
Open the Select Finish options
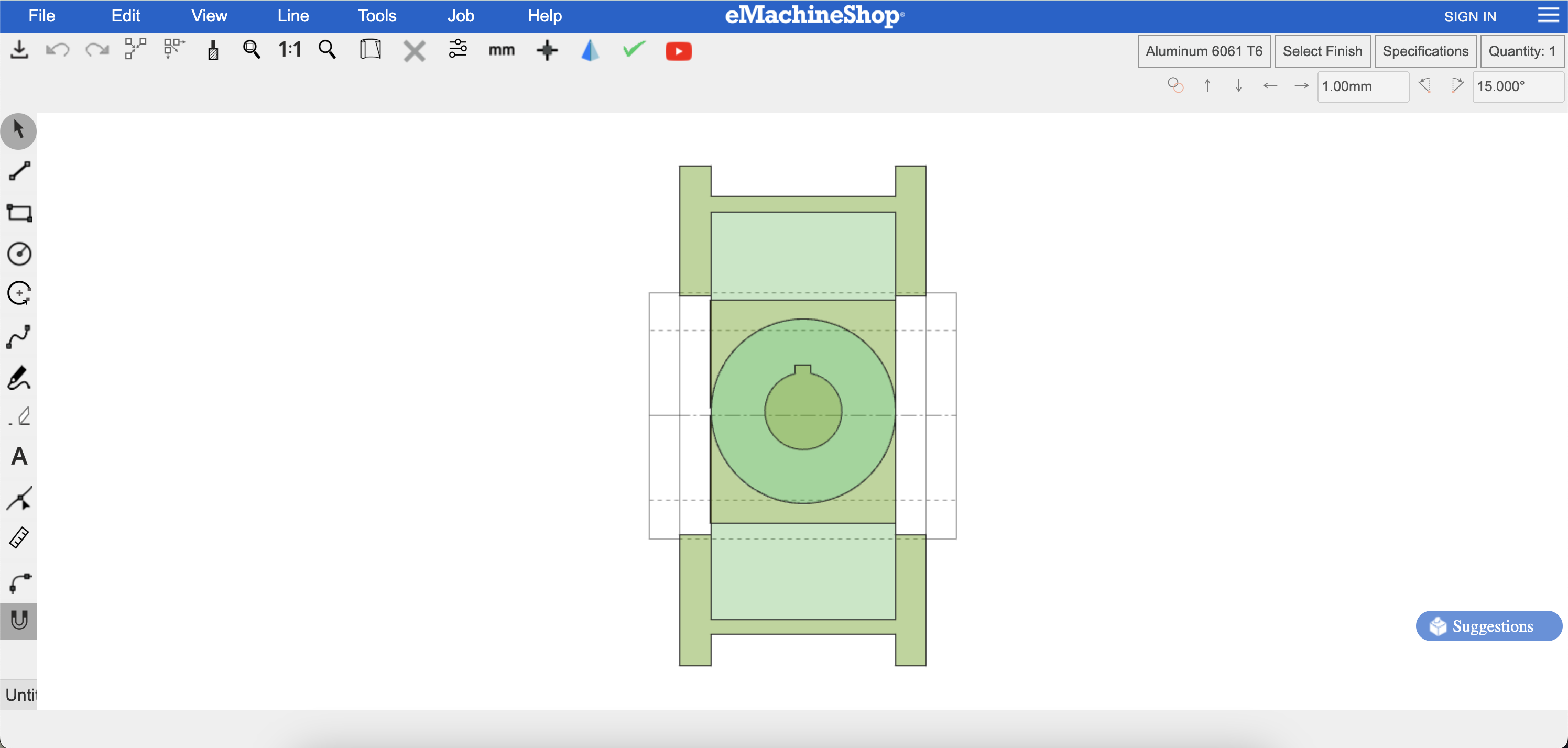tap(1322, 51)
